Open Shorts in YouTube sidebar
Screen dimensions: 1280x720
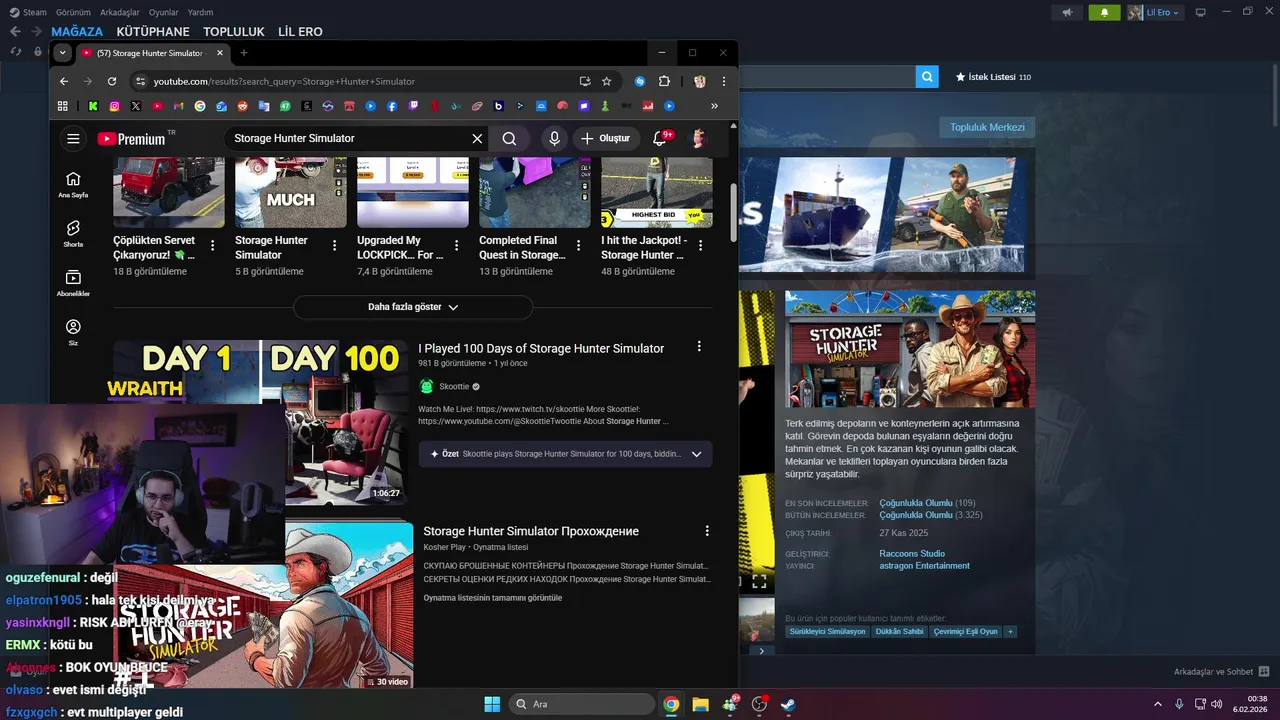click(x=73, y=234)
